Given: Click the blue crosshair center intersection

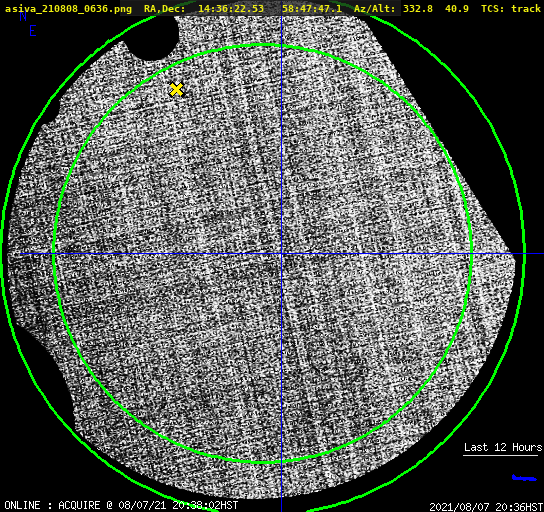Looking at the screenshot, I should click(281, 254).
